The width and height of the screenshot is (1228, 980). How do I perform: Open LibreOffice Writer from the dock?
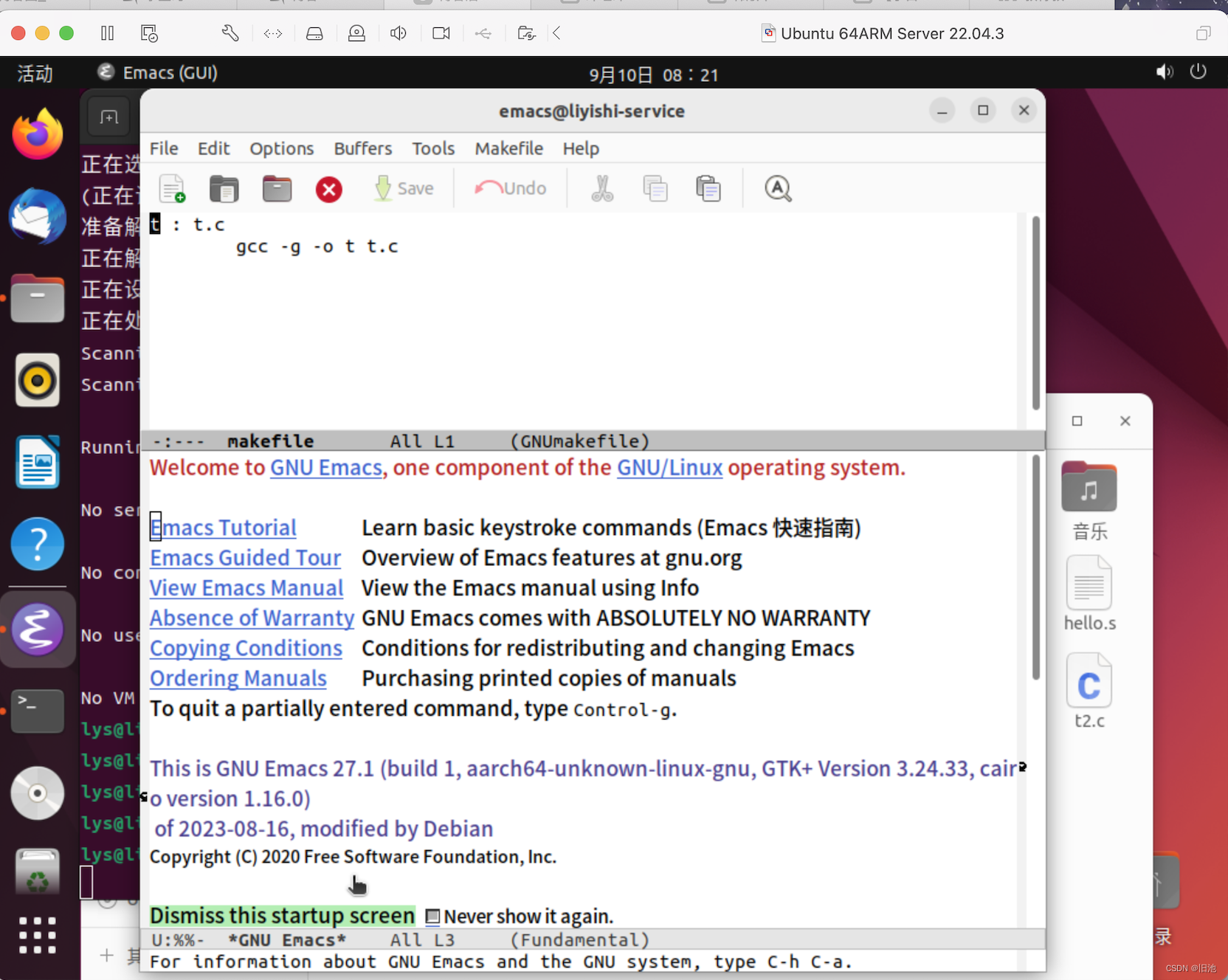tap(38, 462)
